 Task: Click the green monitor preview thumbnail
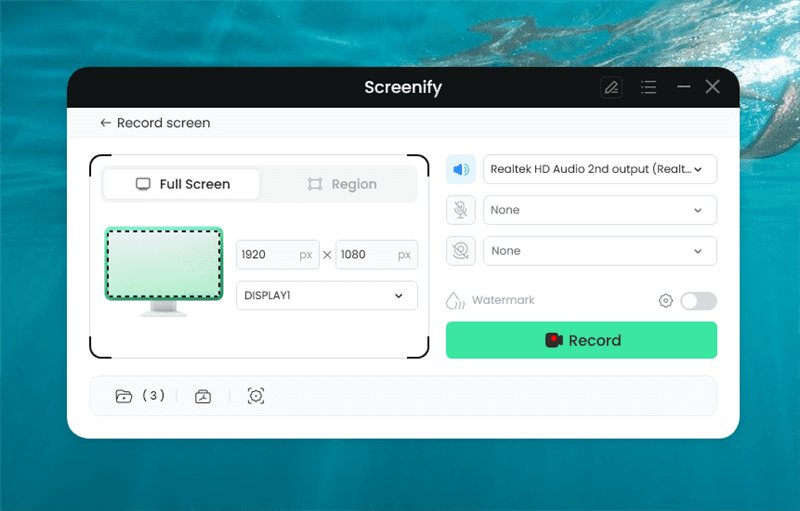[x=164, y=271]
